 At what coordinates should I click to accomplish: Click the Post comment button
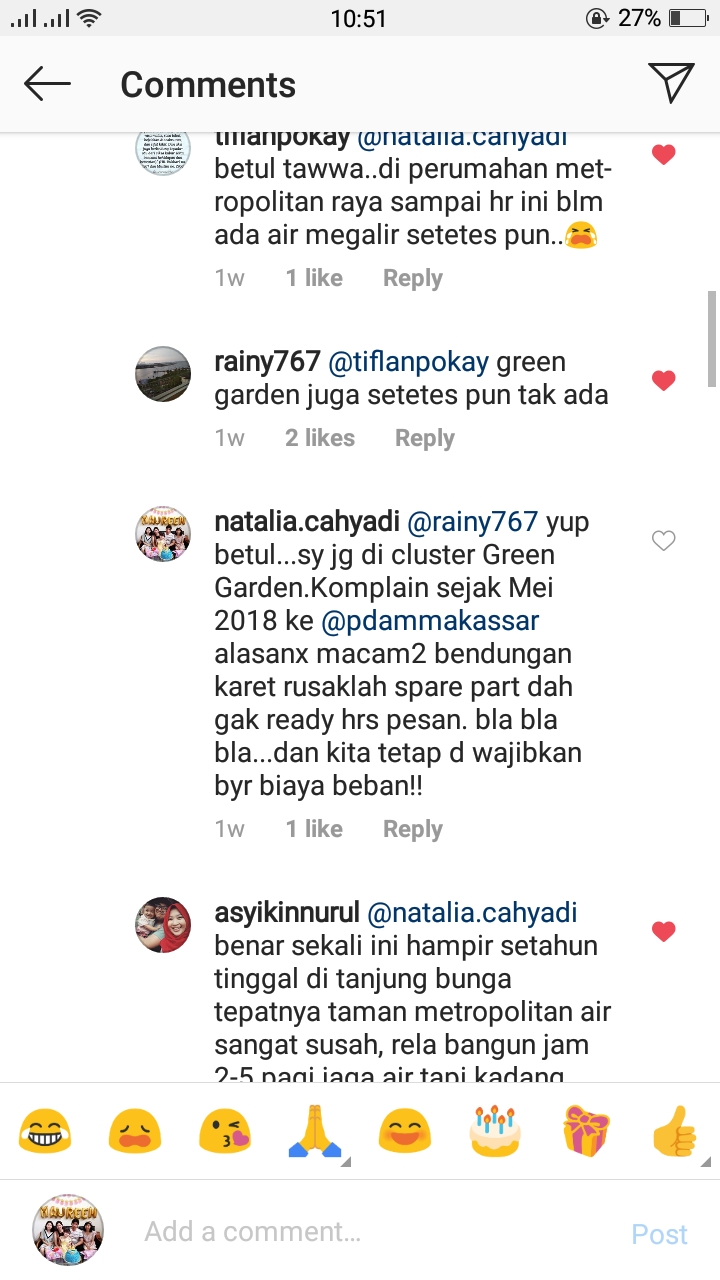(660, 1234)
